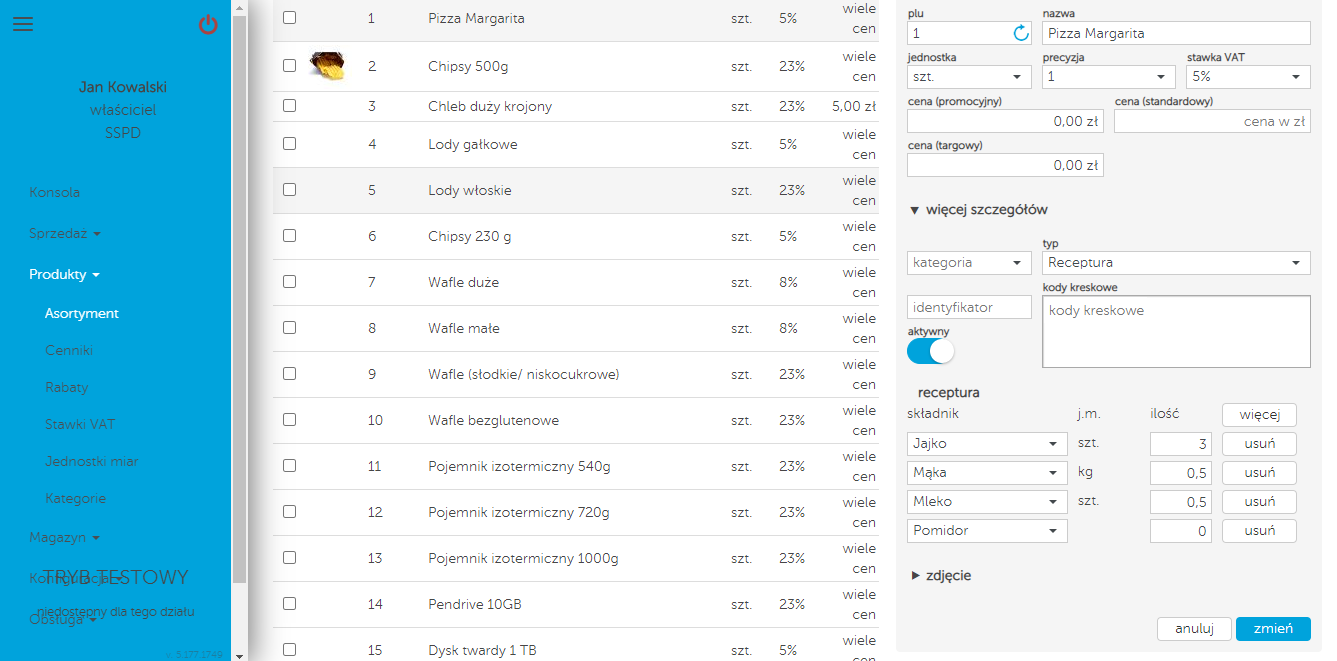
Task: Open the typ Receptura dropdown
Action: pos(1175,263)
